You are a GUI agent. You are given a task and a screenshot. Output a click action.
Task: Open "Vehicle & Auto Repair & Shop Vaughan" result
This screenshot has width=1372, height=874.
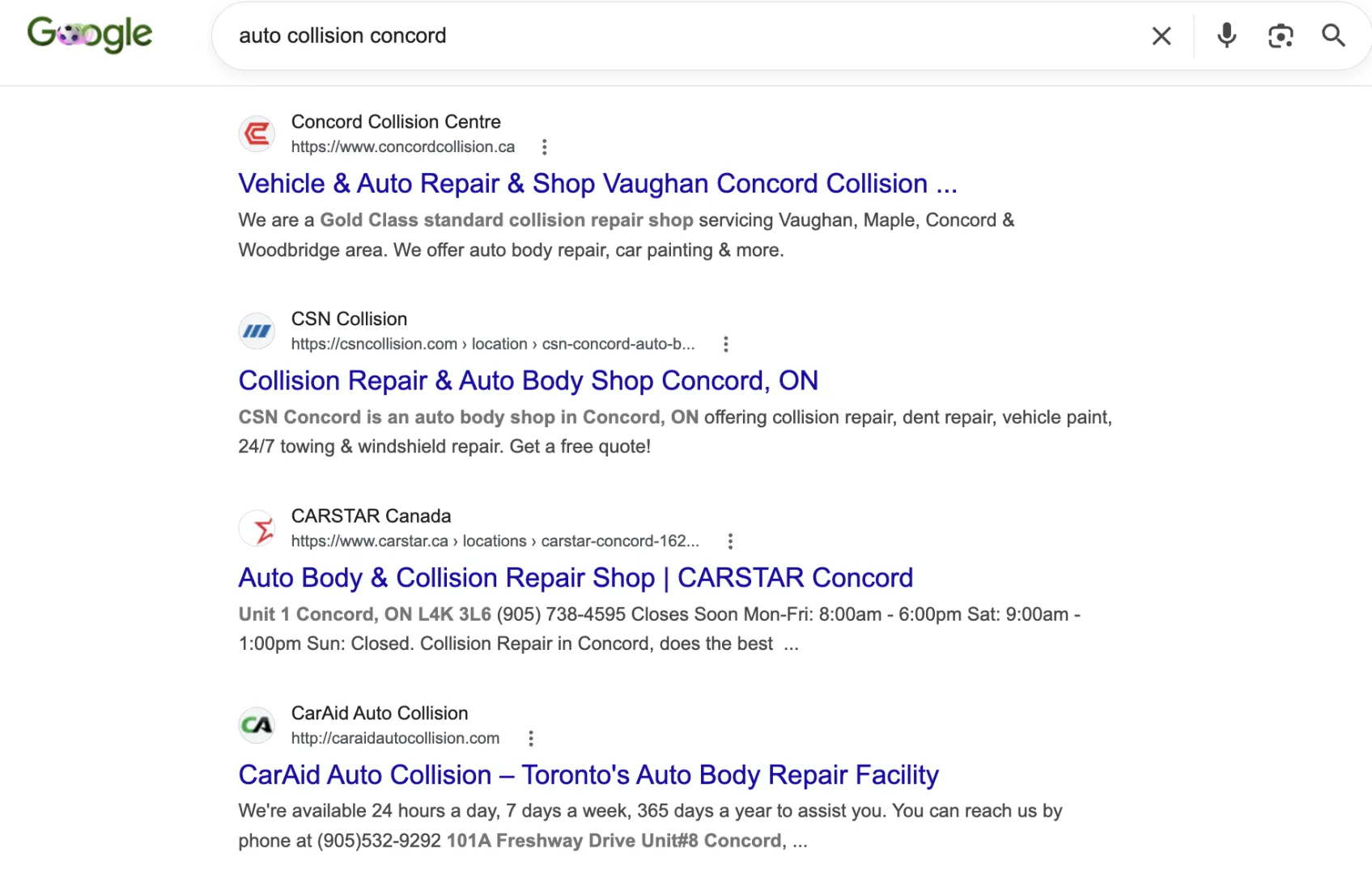(x=597, y=184)
